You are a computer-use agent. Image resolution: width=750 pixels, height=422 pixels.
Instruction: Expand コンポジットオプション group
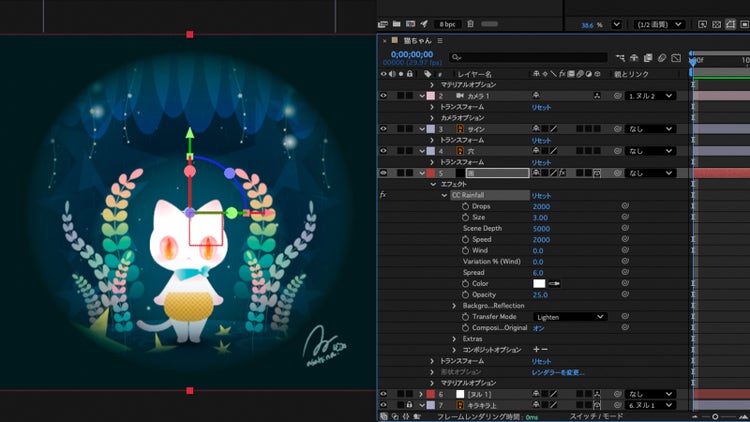point(454,350)
